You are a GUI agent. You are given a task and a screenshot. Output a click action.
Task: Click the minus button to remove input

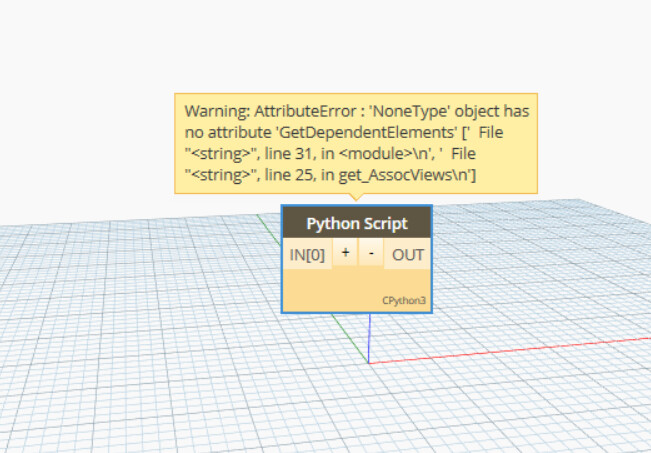point(371,252)
